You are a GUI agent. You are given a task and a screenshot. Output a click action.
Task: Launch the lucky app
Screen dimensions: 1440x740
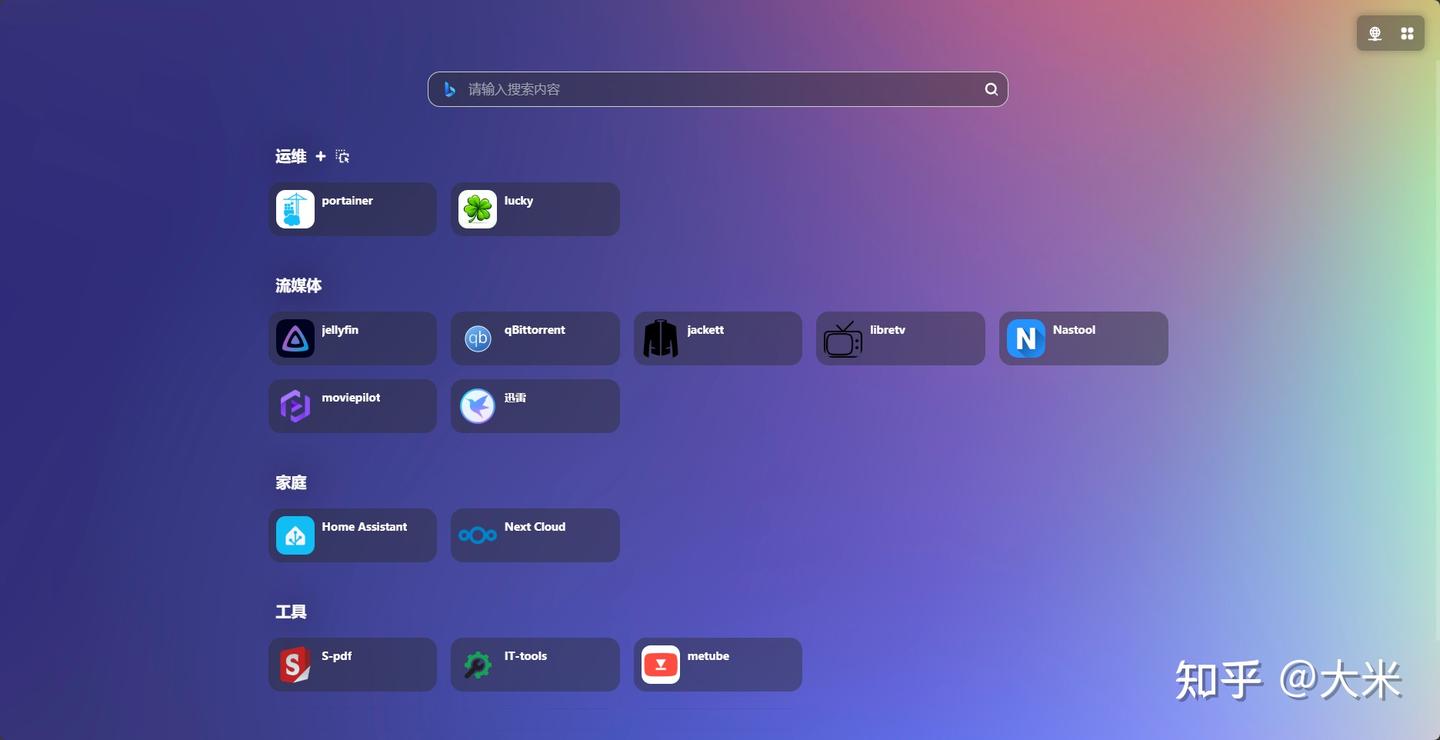(535, 209)
